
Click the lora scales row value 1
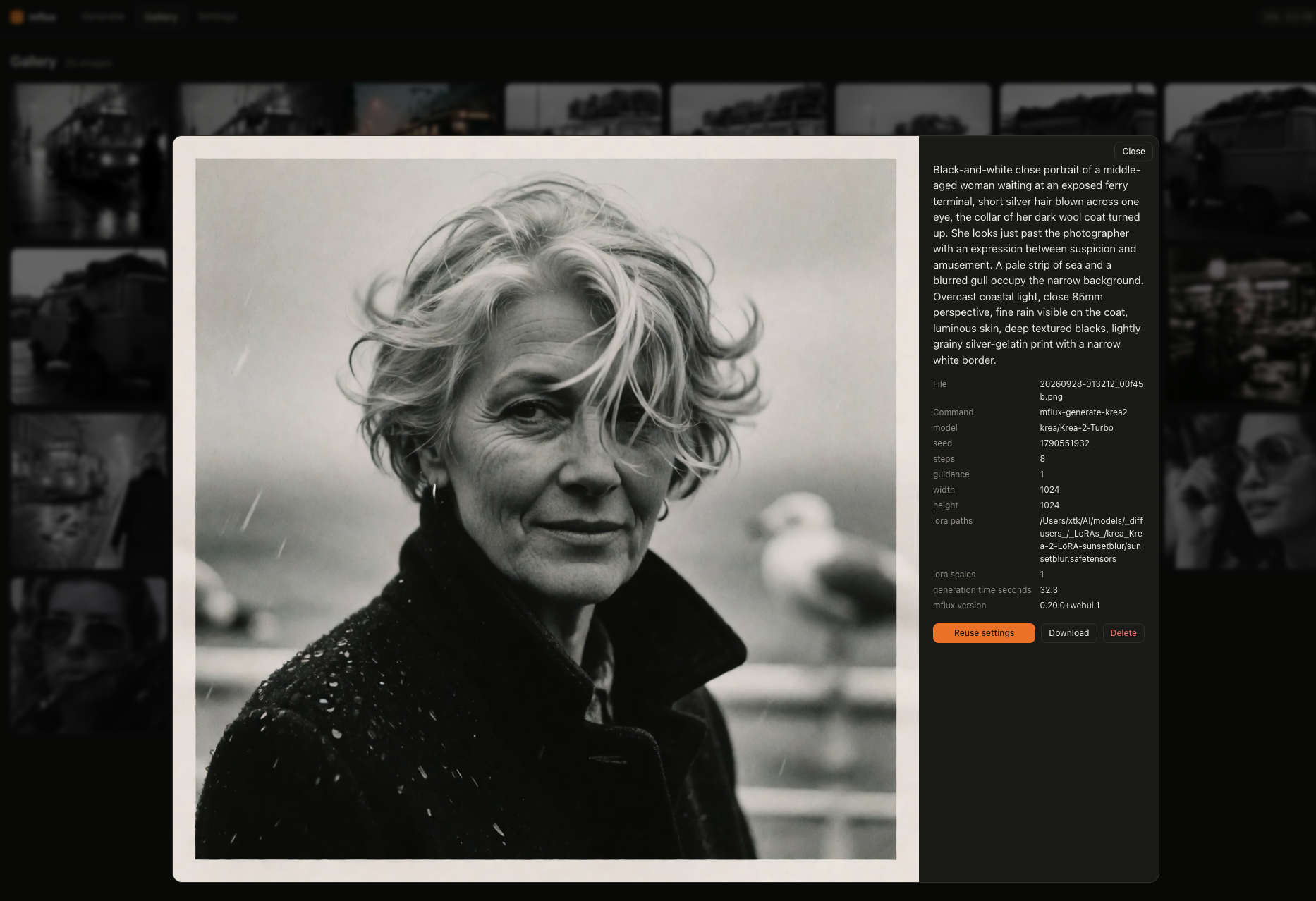coord(1042,575)
